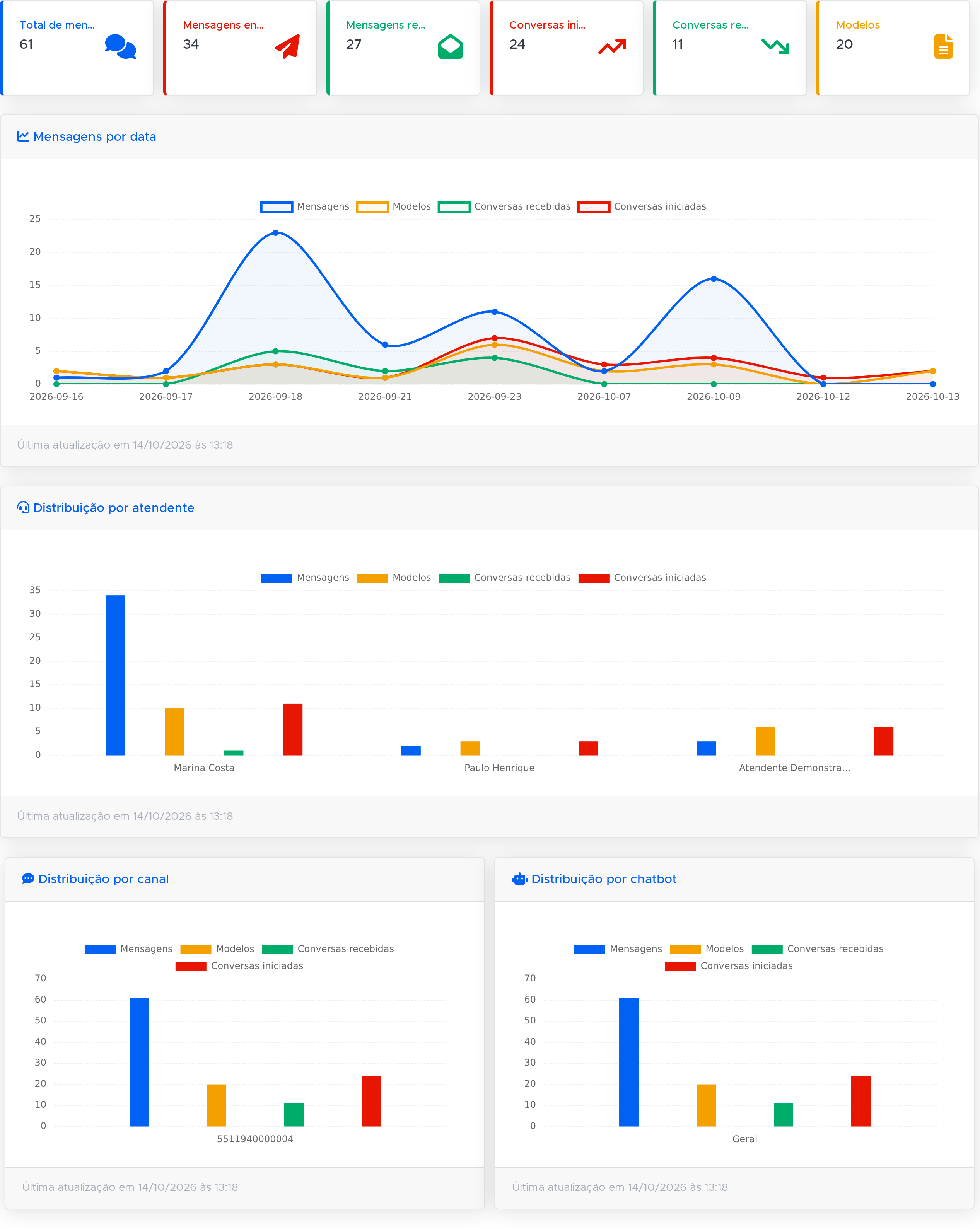Image resolution: width=980 pixels, height=1228 pixels.
Task: Click Marina Costa's red Conversas iniciadas bar
Action: [x=293, y=730]
